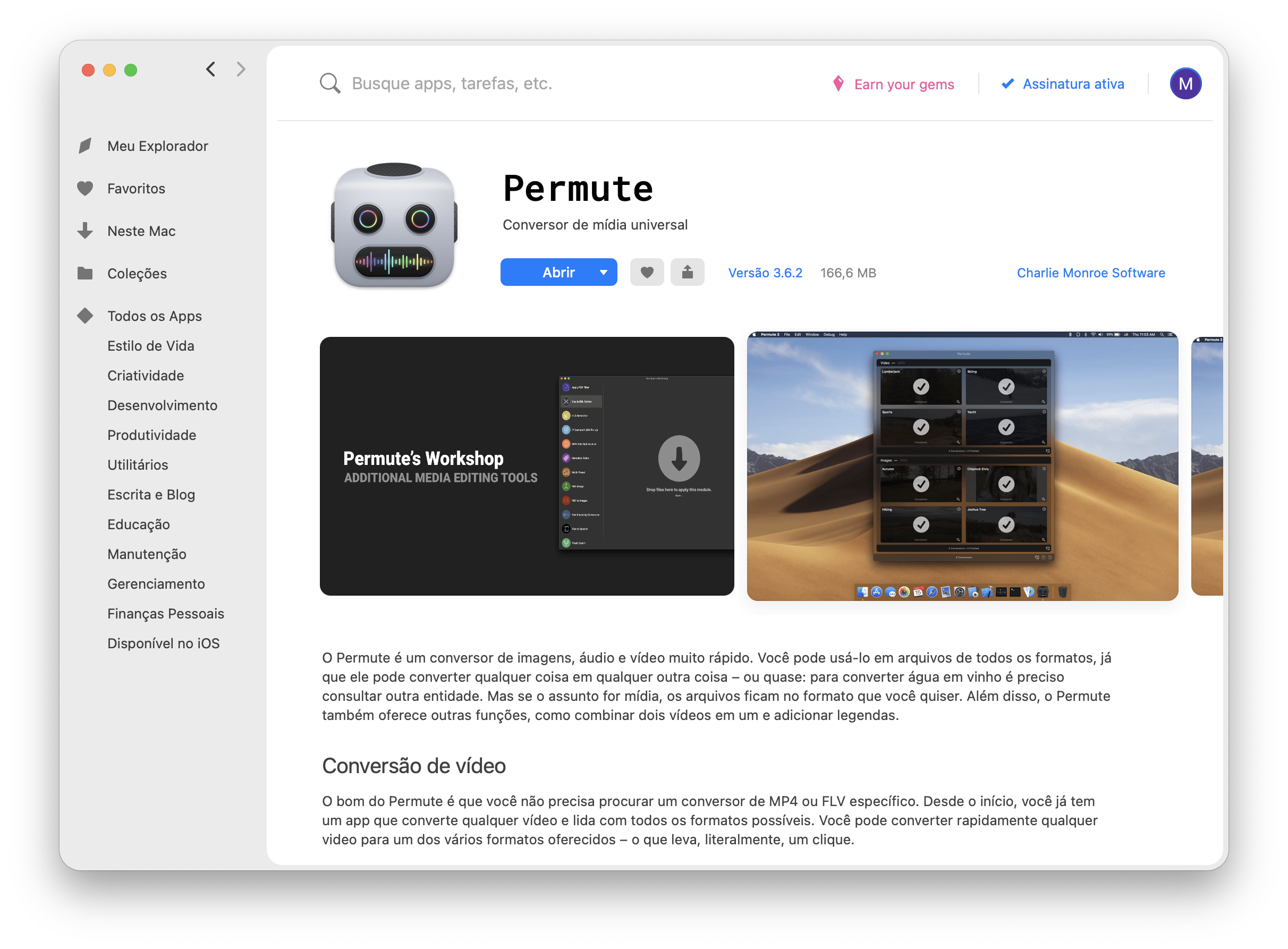1288x949 pixels.
Task: Click the 'Conversor de mídia universal' subtitle
Action: click(x=595, y=225)
